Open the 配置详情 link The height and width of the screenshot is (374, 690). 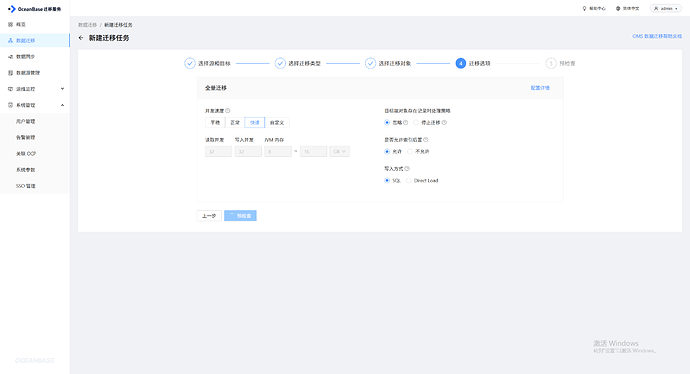coord(540,88)
